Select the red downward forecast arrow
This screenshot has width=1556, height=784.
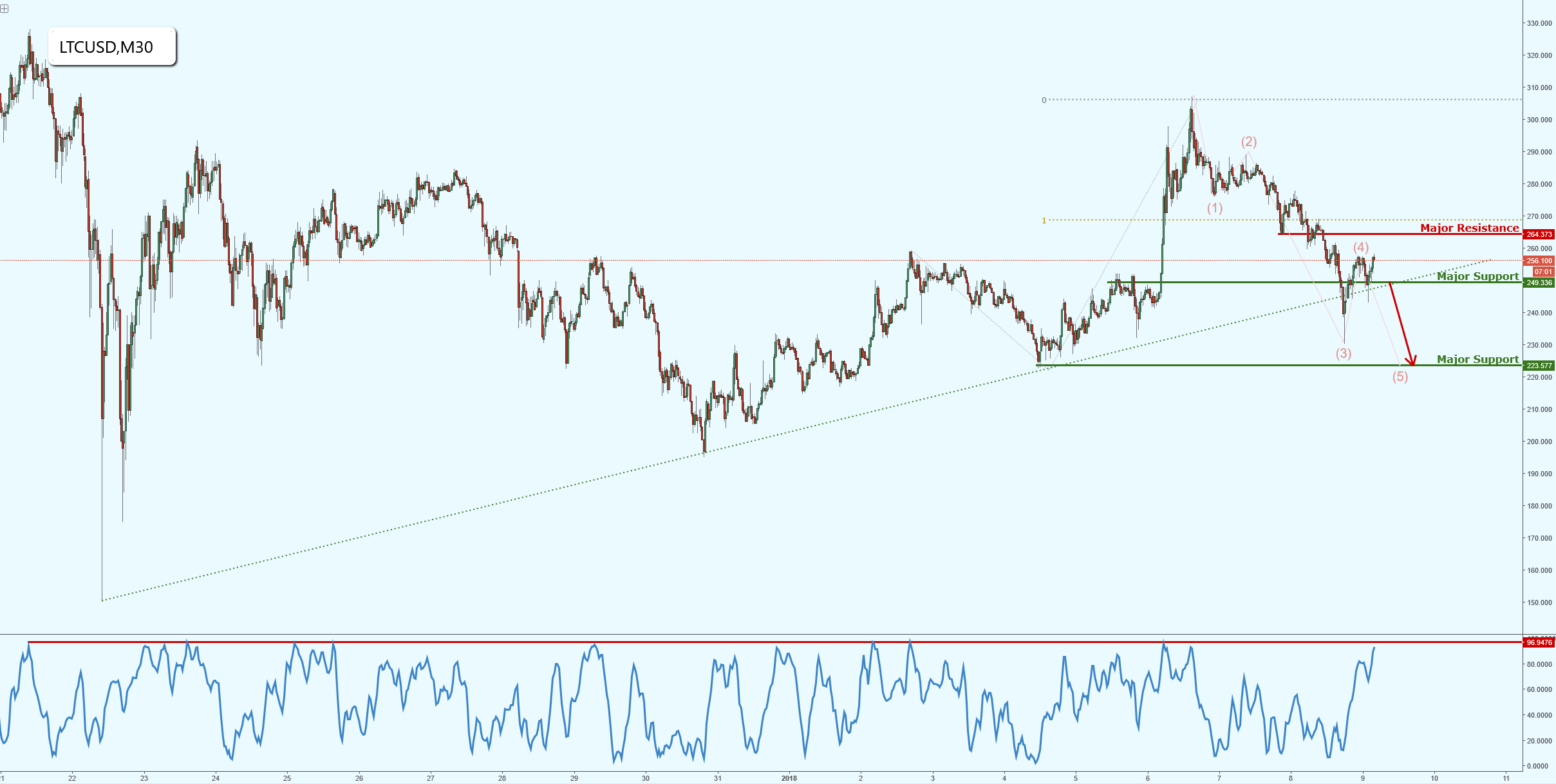(1401, 324)
